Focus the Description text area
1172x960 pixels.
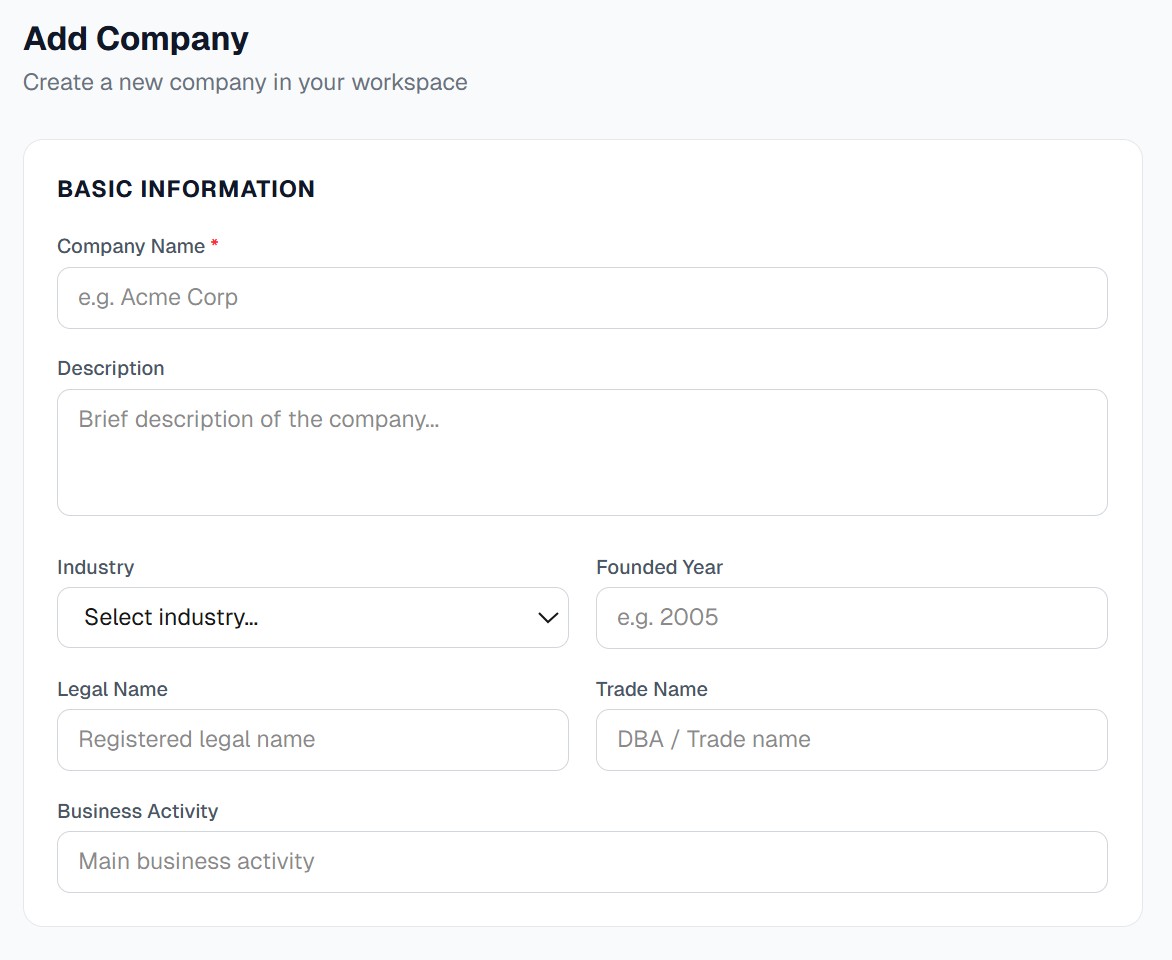click(582, 452)
